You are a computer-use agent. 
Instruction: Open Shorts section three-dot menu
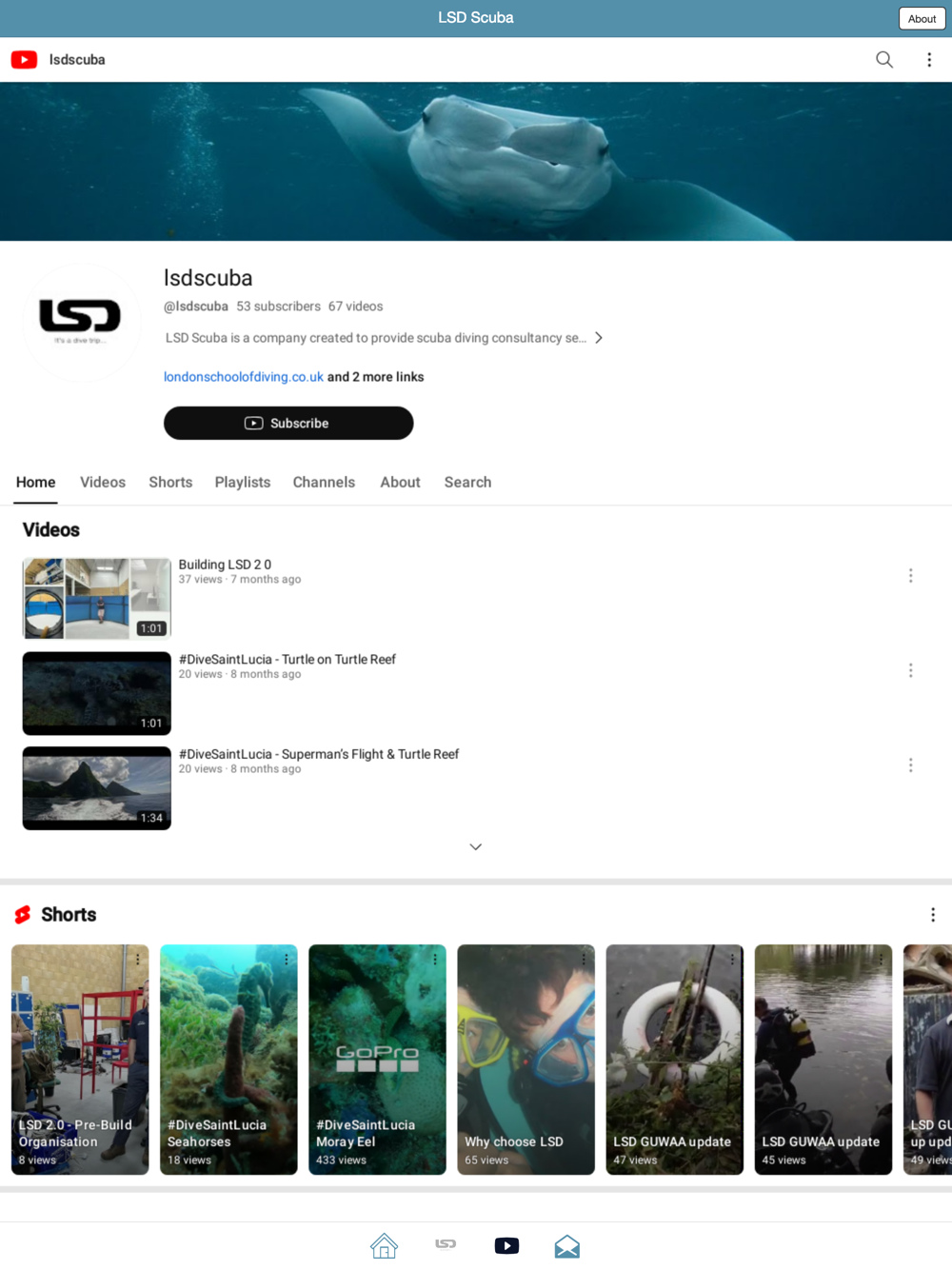pos(933,915)
